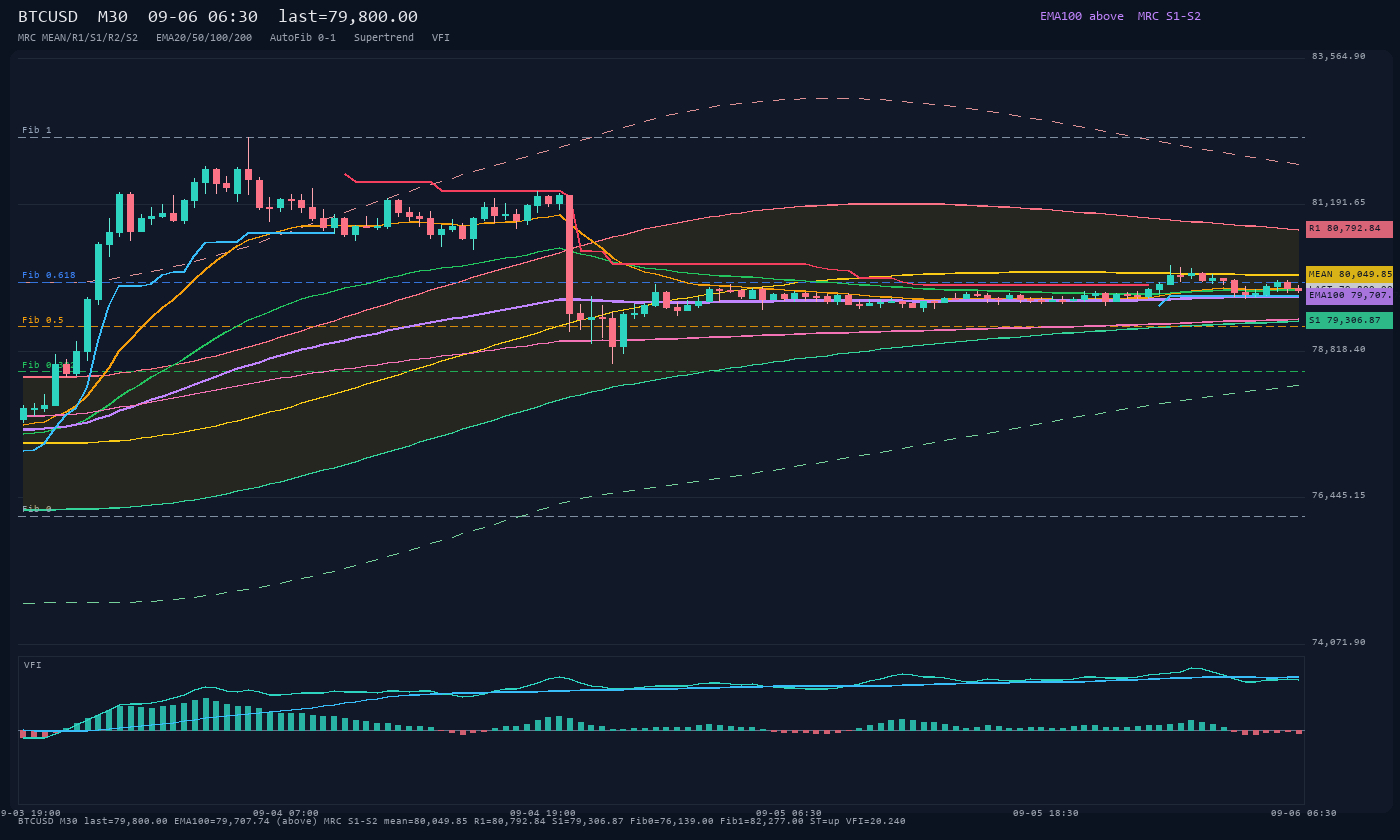Click the 76,445.15 price axis value

[1338, 495]
